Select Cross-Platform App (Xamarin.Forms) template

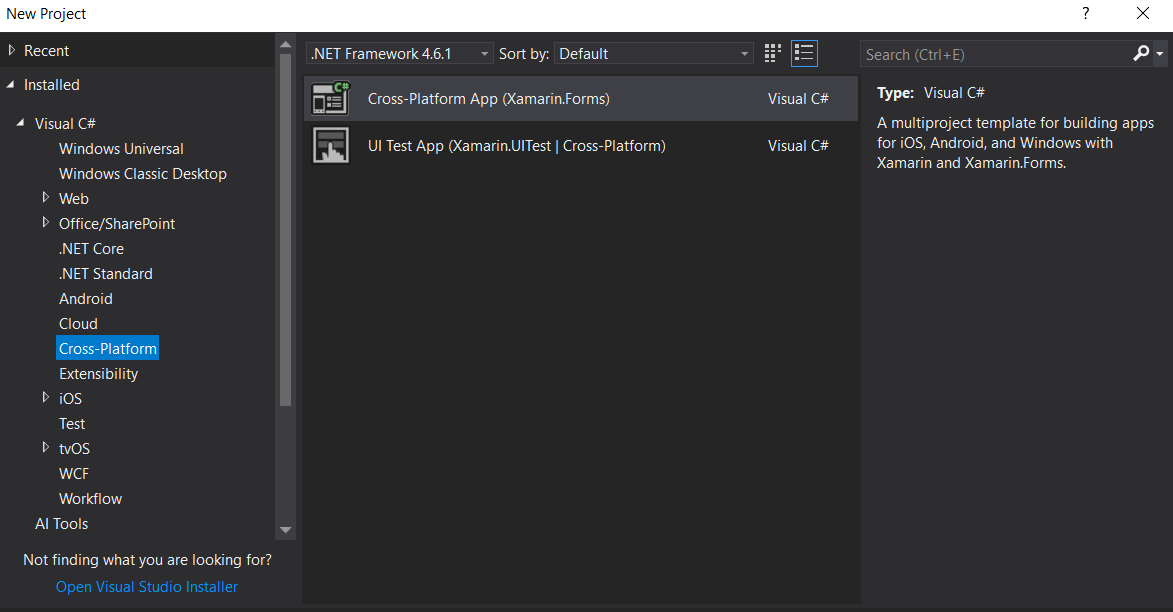[581, 98]
